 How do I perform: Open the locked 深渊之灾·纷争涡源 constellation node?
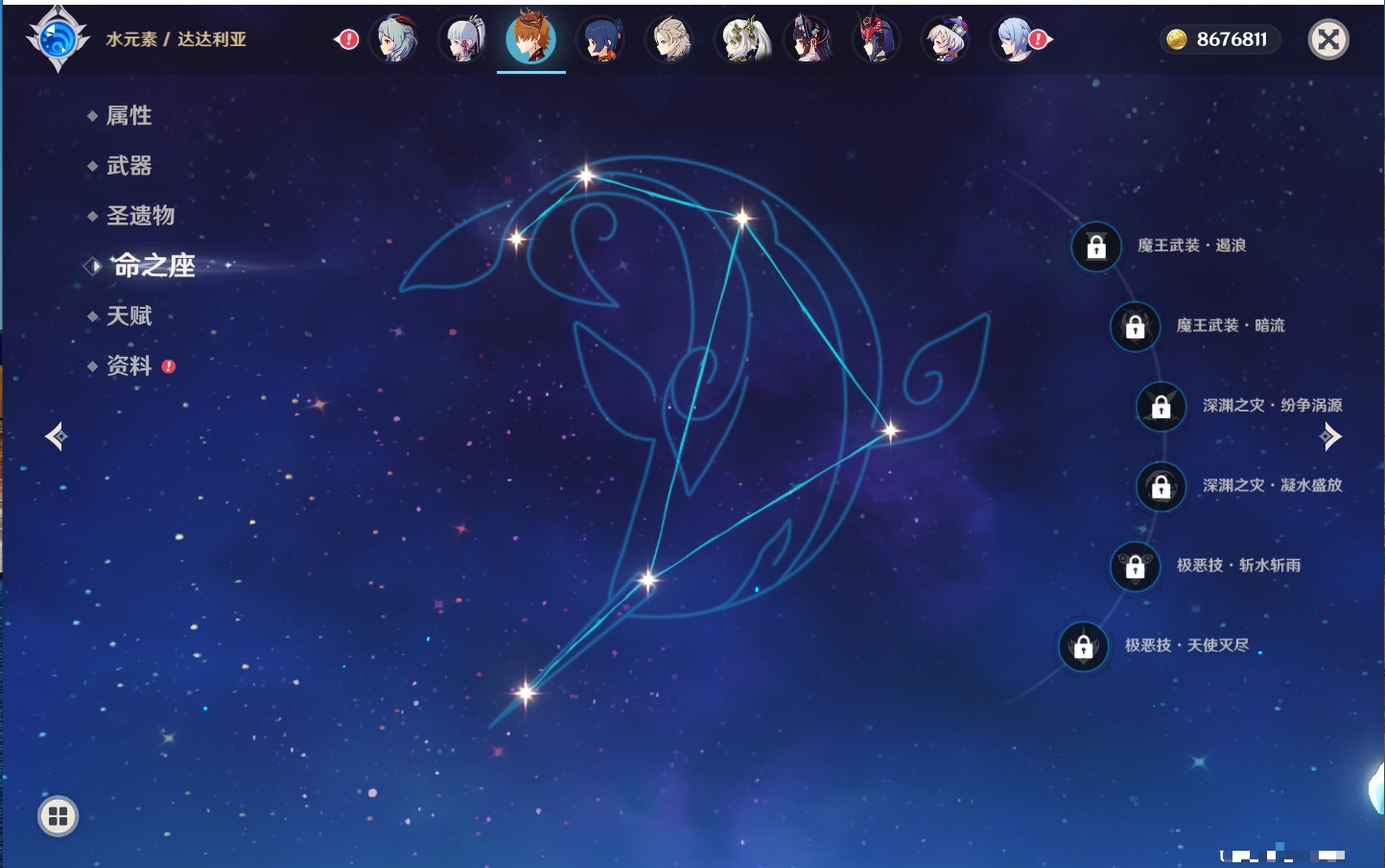pyautogui.click(x=1161, y=406)
